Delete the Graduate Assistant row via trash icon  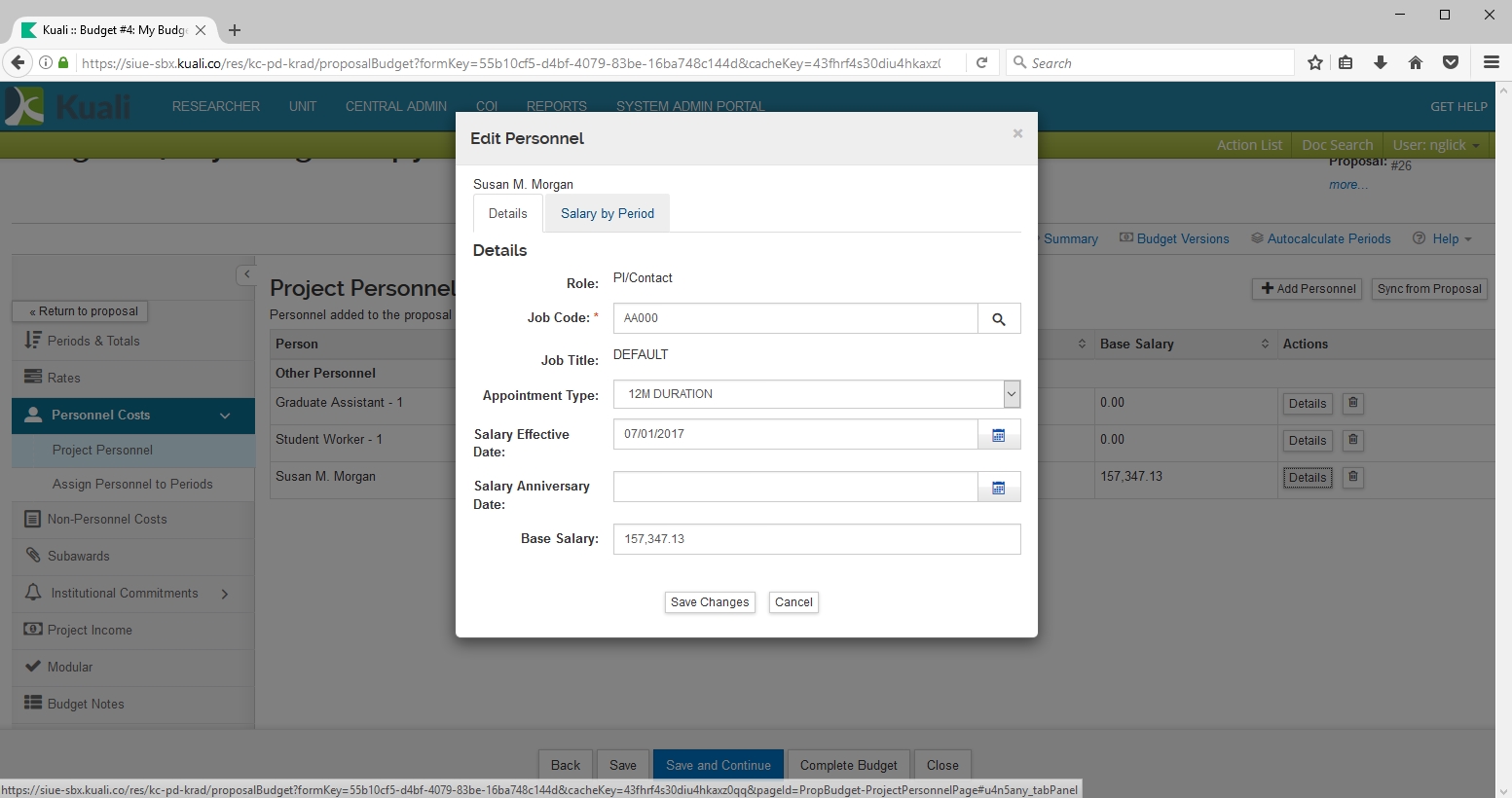[1352, 403]
